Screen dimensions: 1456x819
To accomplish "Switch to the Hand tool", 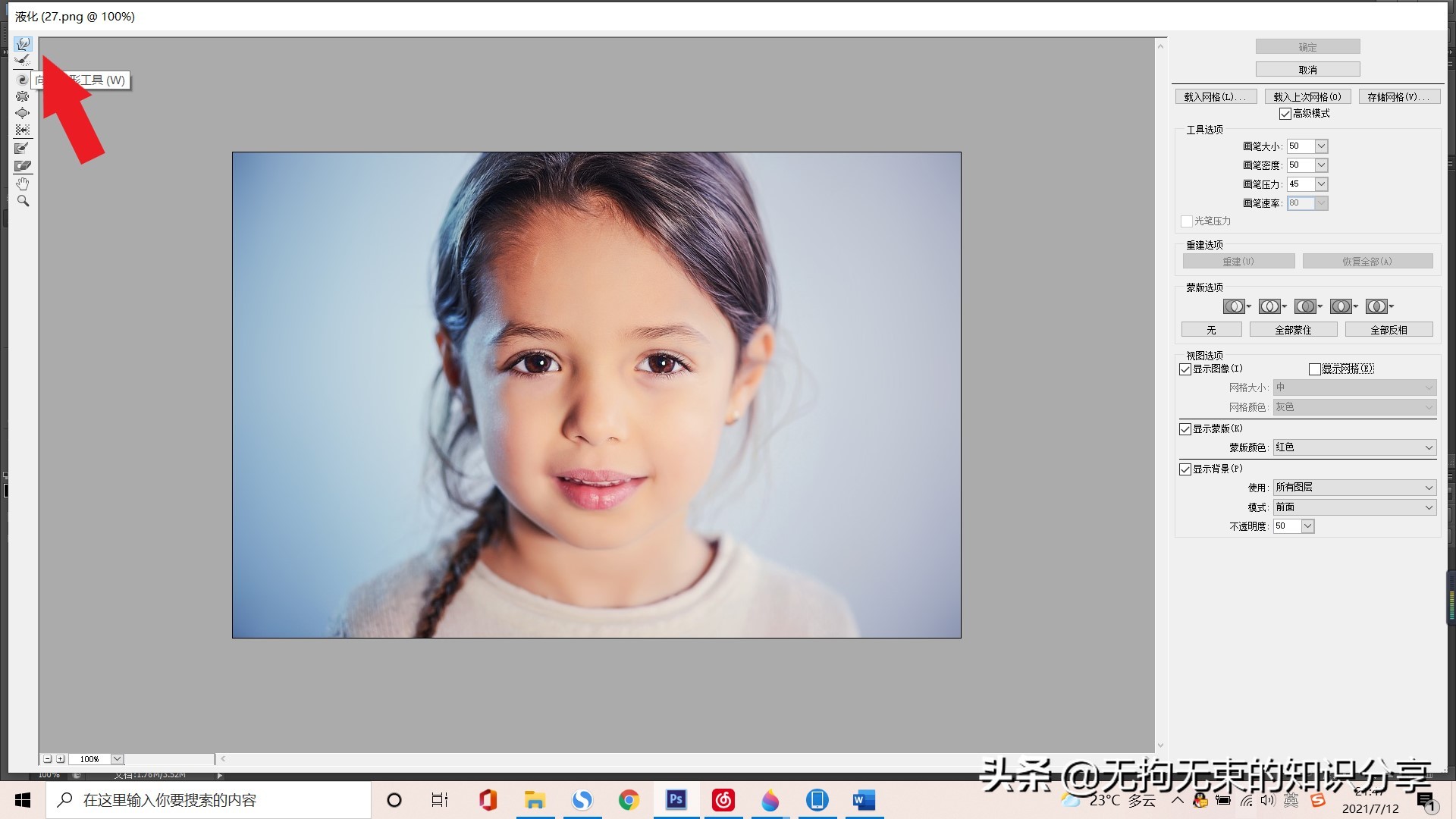I will (23, 184).
